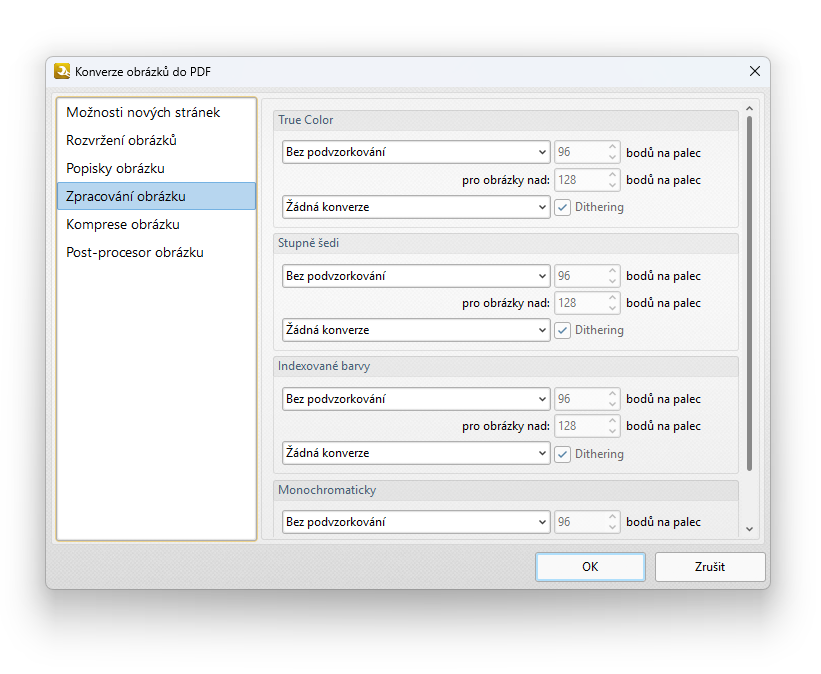Increase Indexované barvy 128 threshold spinner
This screenshot has width=821, height=674.
coord(613,421)
